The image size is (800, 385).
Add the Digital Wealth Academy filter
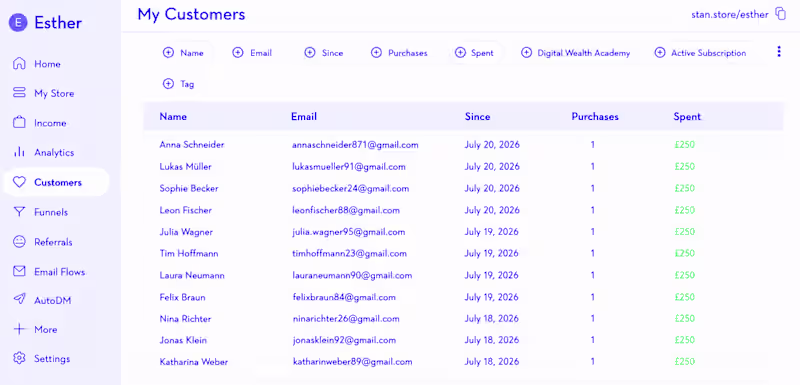tap(575, 53)
